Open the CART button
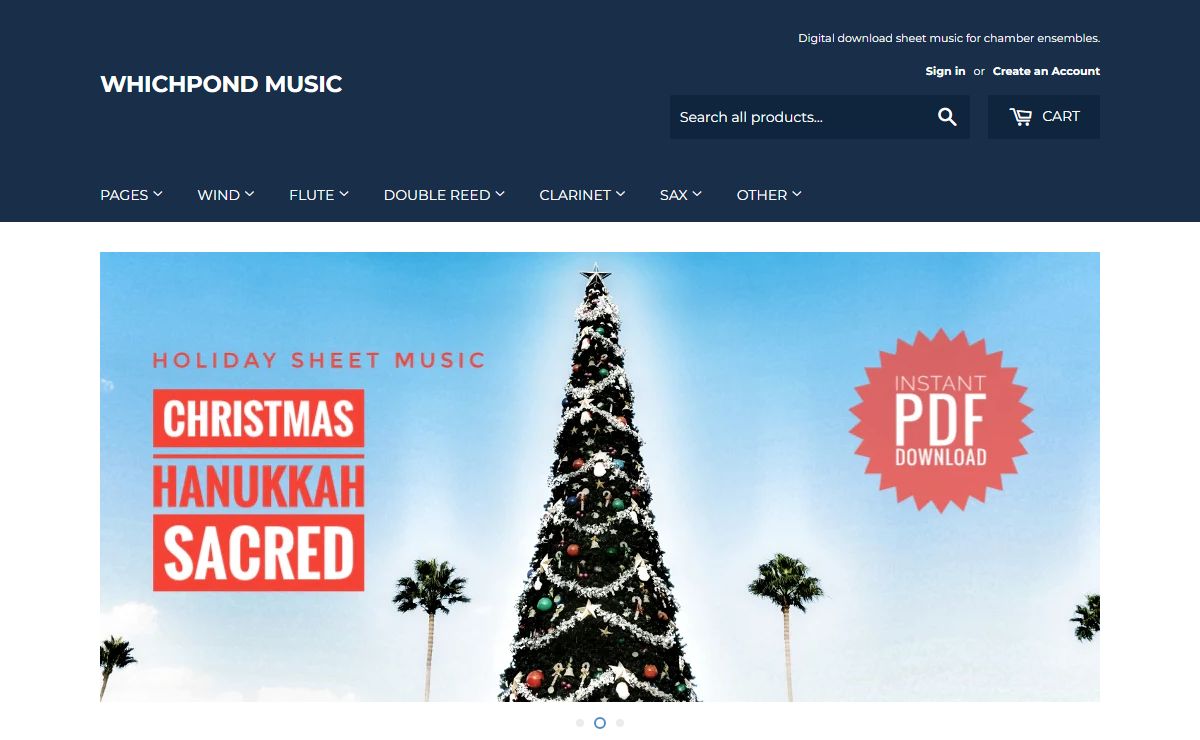The image size is (1200, 740). tap(1044, 117)
